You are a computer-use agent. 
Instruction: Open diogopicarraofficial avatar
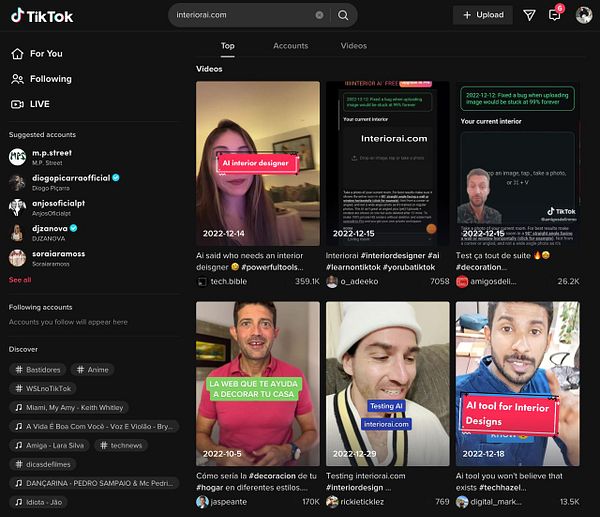tap(17, 182)
